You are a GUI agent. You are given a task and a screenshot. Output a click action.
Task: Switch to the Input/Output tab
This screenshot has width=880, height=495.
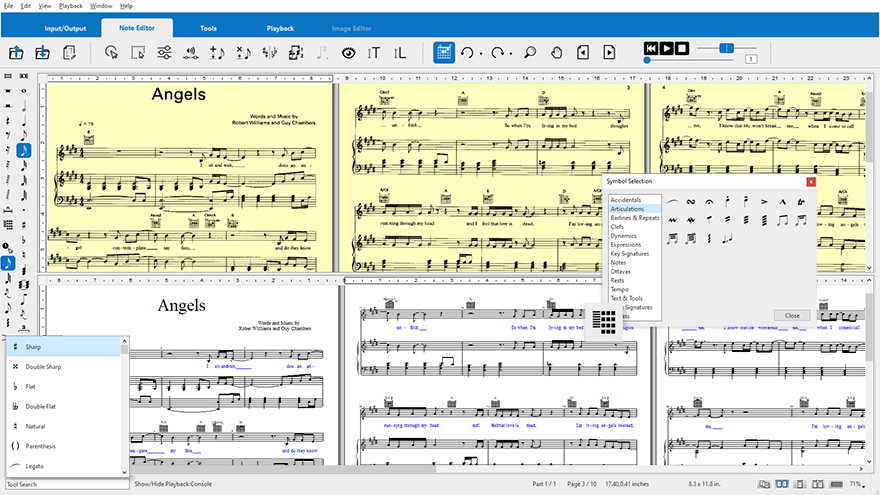tap(66, 28)
